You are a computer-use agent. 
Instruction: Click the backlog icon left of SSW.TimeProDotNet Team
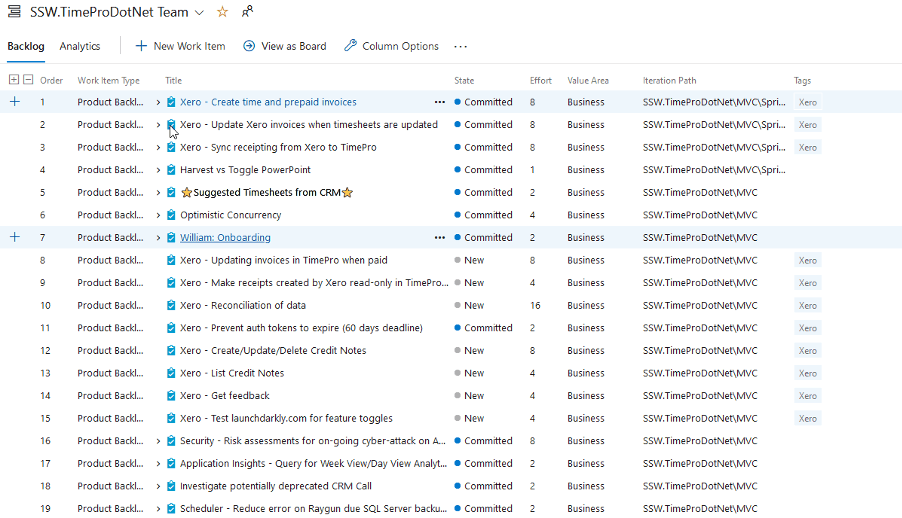point(15,12)
